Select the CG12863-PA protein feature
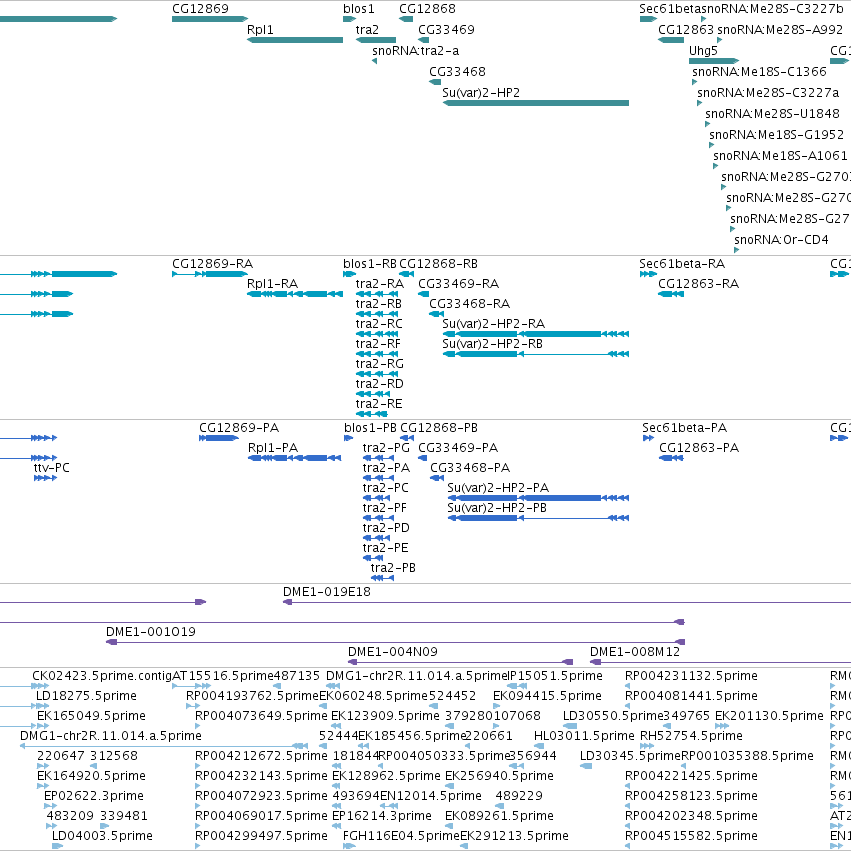This screenshot has height=851, width=851. click(x=671, y=458)
